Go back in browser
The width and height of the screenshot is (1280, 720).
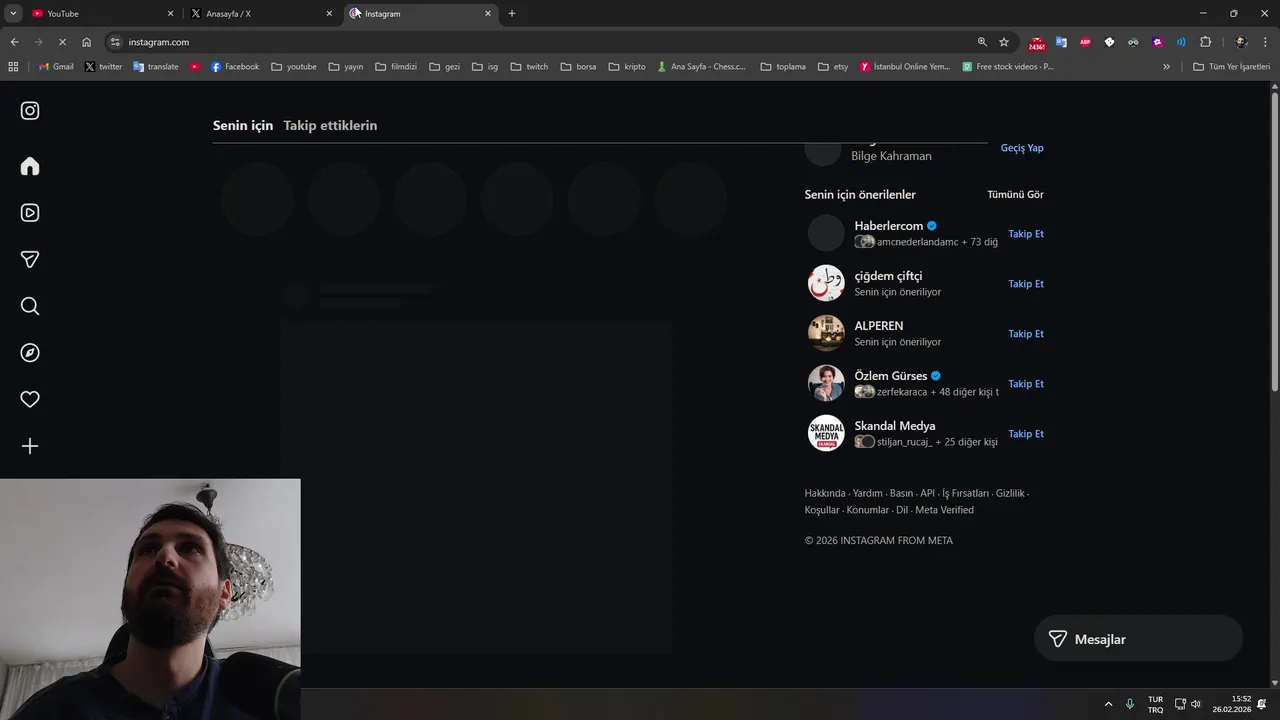(14, 42)
